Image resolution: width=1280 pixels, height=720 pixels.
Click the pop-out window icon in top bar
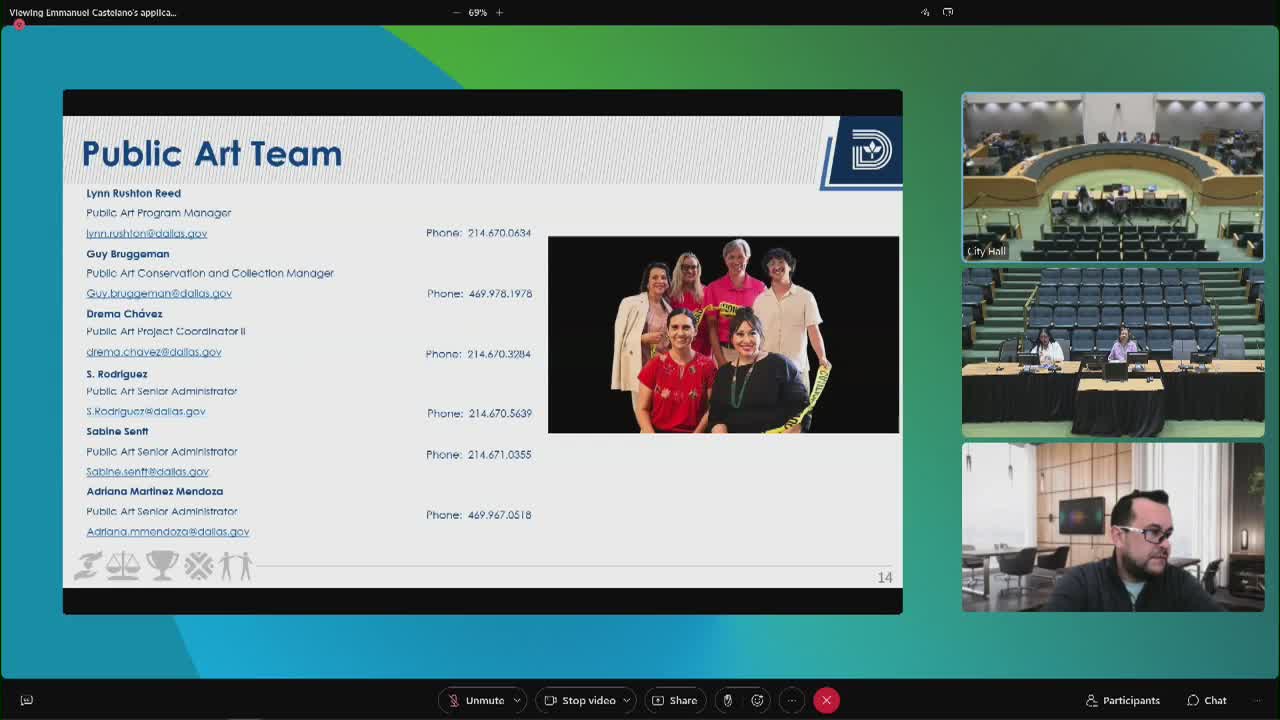tap(948, 12)
